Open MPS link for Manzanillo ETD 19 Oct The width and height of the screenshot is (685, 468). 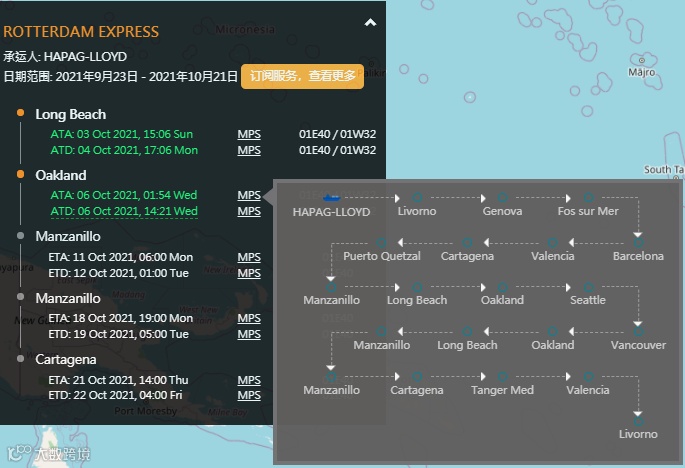tap(249, 334)
